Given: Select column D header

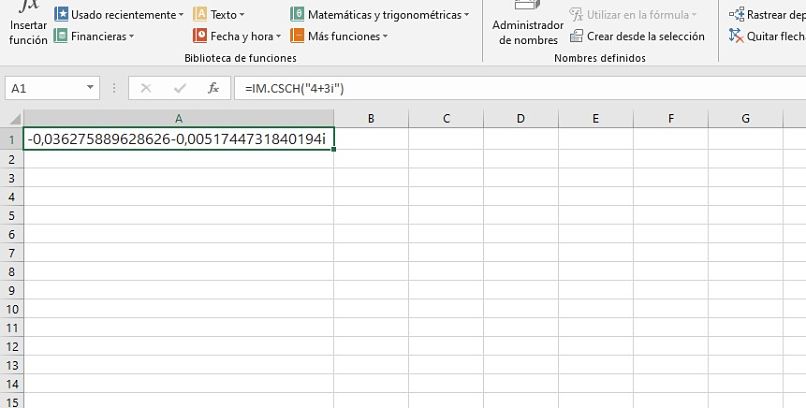Looking at the screenshot, I should tap(521, 119).
